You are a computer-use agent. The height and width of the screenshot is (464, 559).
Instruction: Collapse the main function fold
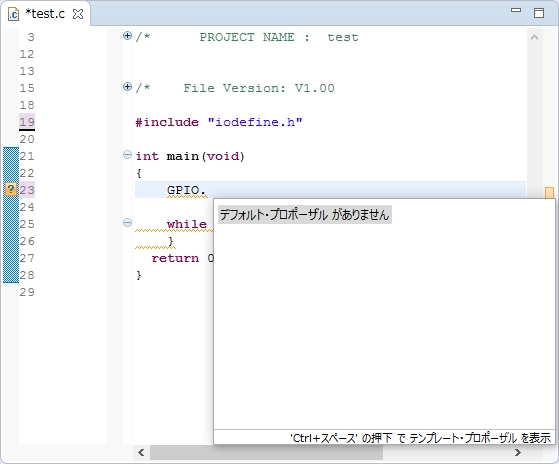pos(127,155)
